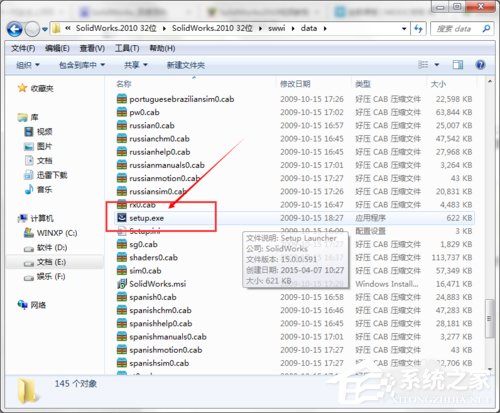Screen dimensions: 500x413
Task: Open the 文档 library
Action: pos(39,161)
